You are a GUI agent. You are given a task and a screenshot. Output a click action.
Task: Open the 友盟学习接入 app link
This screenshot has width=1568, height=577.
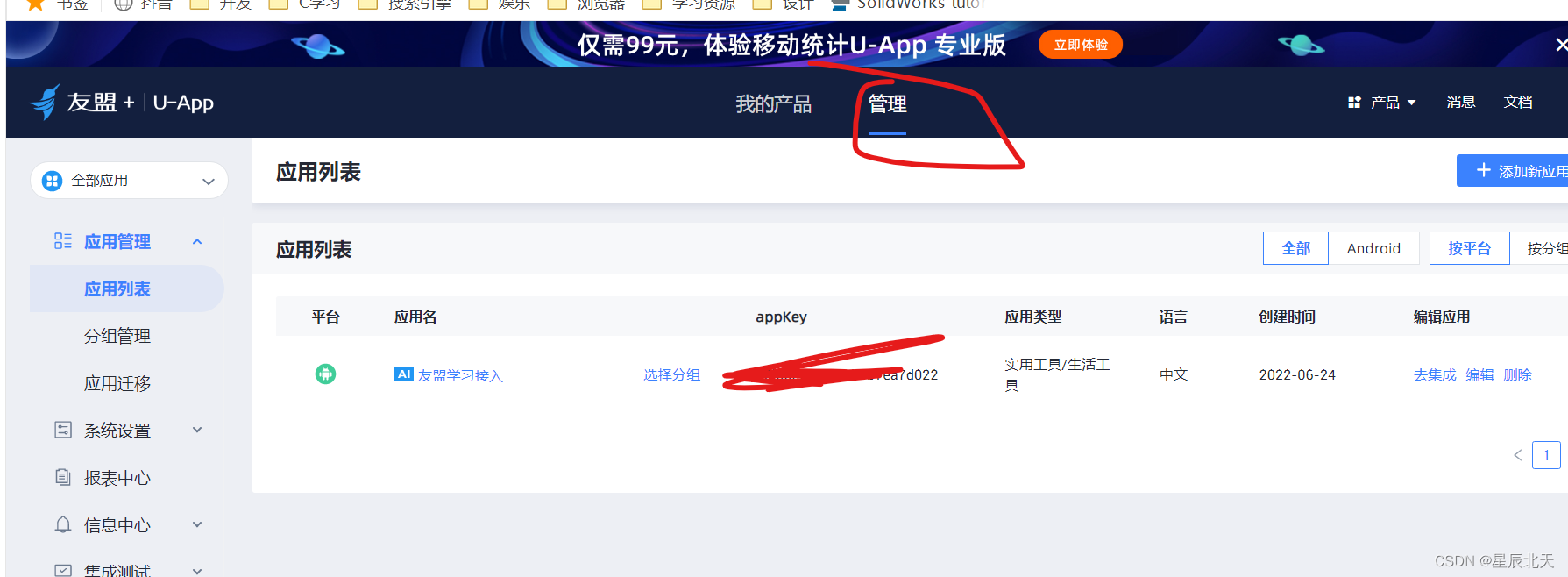[x=460, y=375]
